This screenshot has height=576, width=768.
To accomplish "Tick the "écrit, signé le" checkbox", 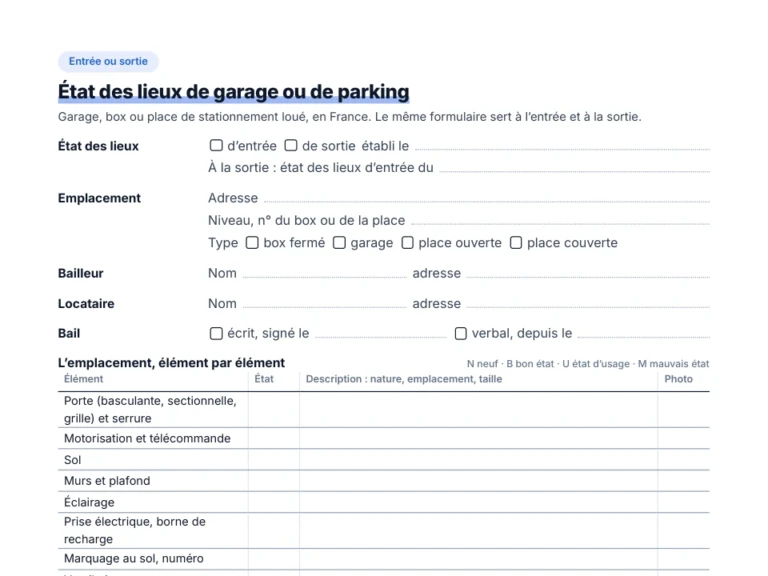I will click(x=216, y=333).
